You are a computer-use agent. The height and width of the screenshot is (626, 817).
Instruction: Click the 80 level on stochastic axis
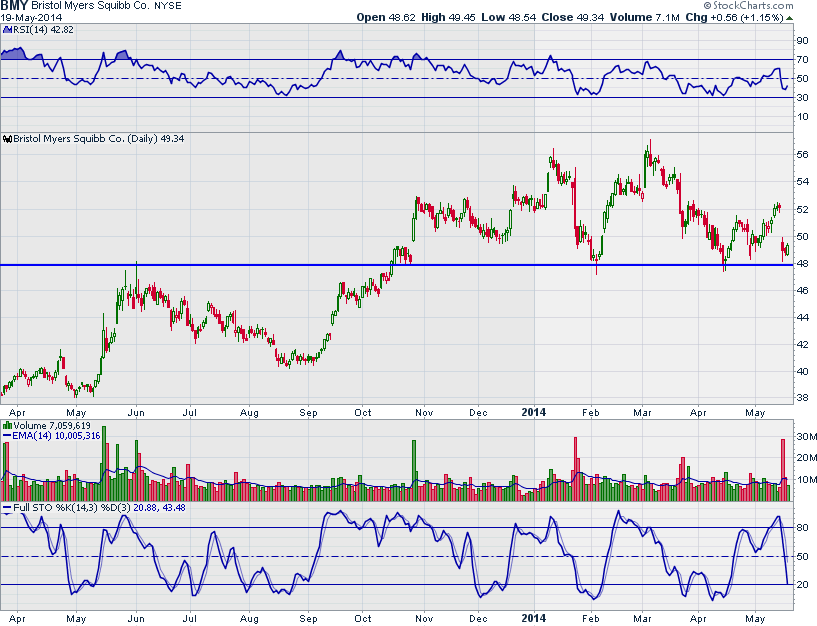click(x=803, y=527)
